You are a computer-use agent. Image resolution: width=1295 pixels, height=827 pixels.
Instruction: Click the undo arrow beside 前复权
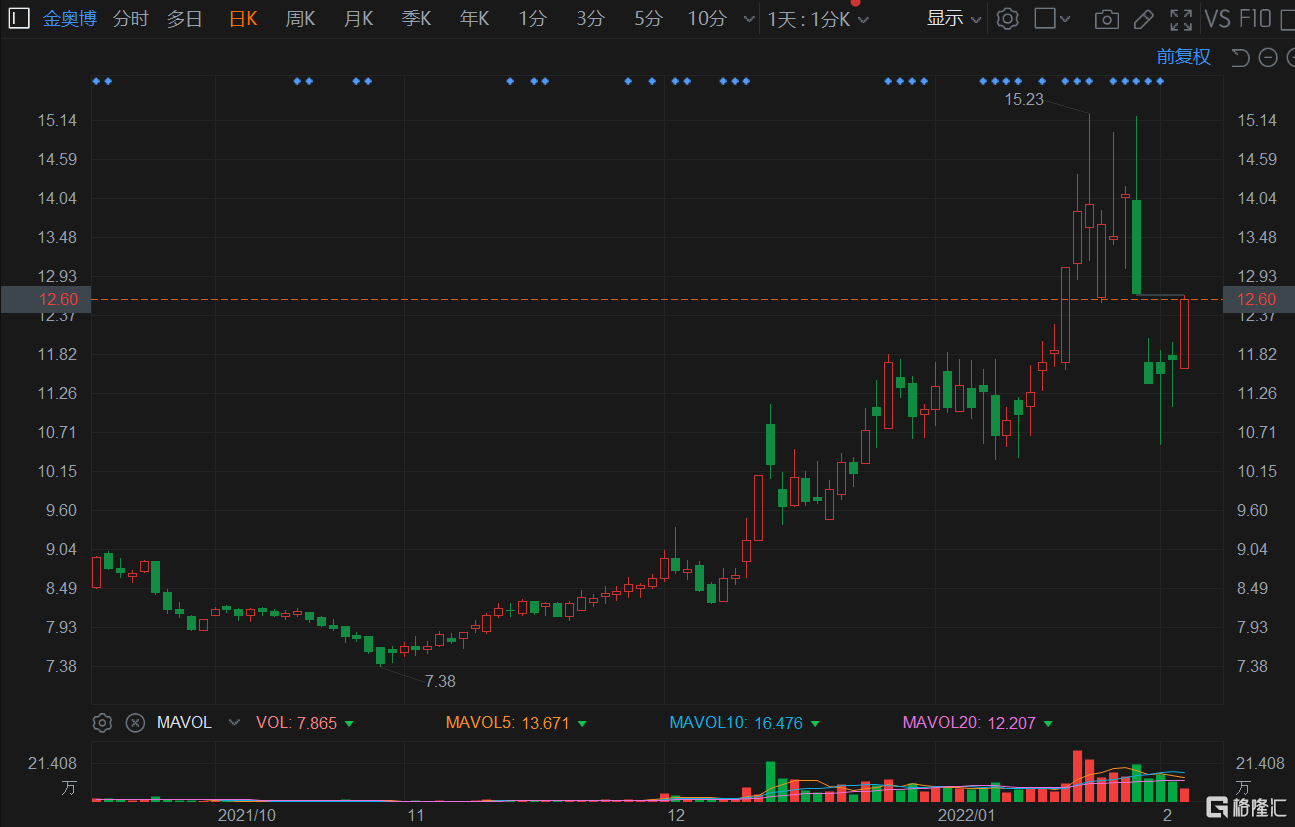pos(1240,57)
